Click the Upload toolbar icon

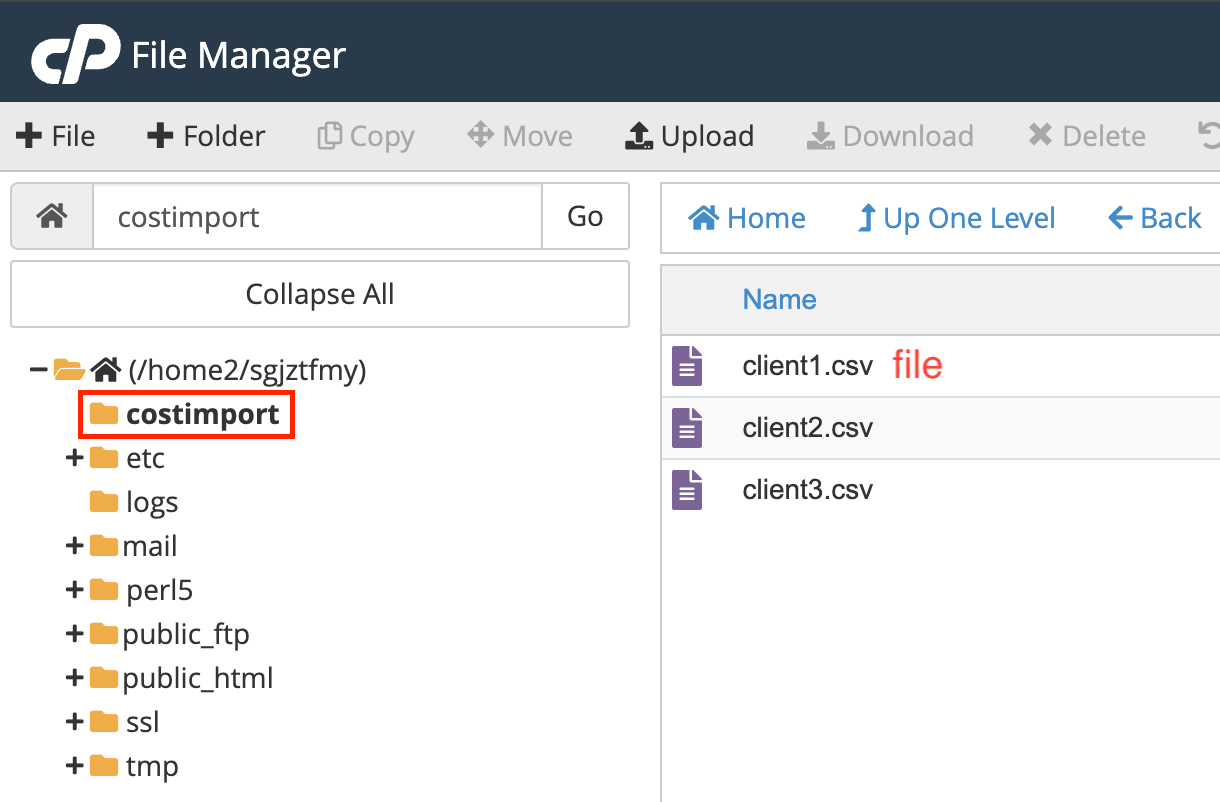click(639, 136)
